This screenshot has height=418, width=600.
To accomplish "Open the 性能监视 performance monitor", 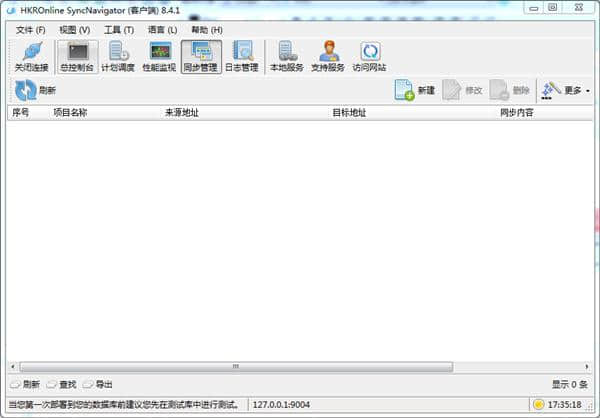I will tap(159, 57).
